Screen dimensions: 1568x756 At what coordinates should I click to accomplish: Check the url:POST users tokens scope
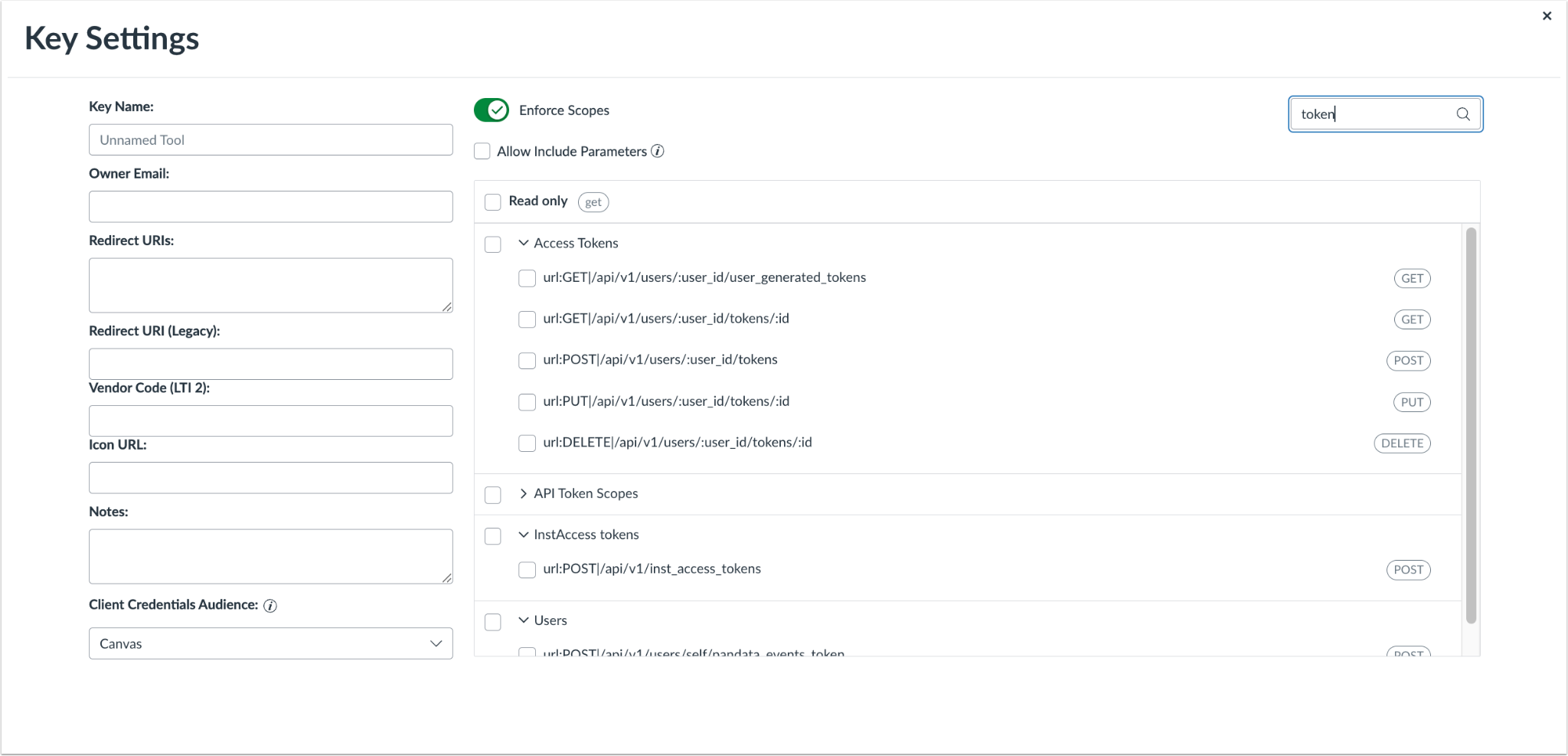click(x=526, y=360)
